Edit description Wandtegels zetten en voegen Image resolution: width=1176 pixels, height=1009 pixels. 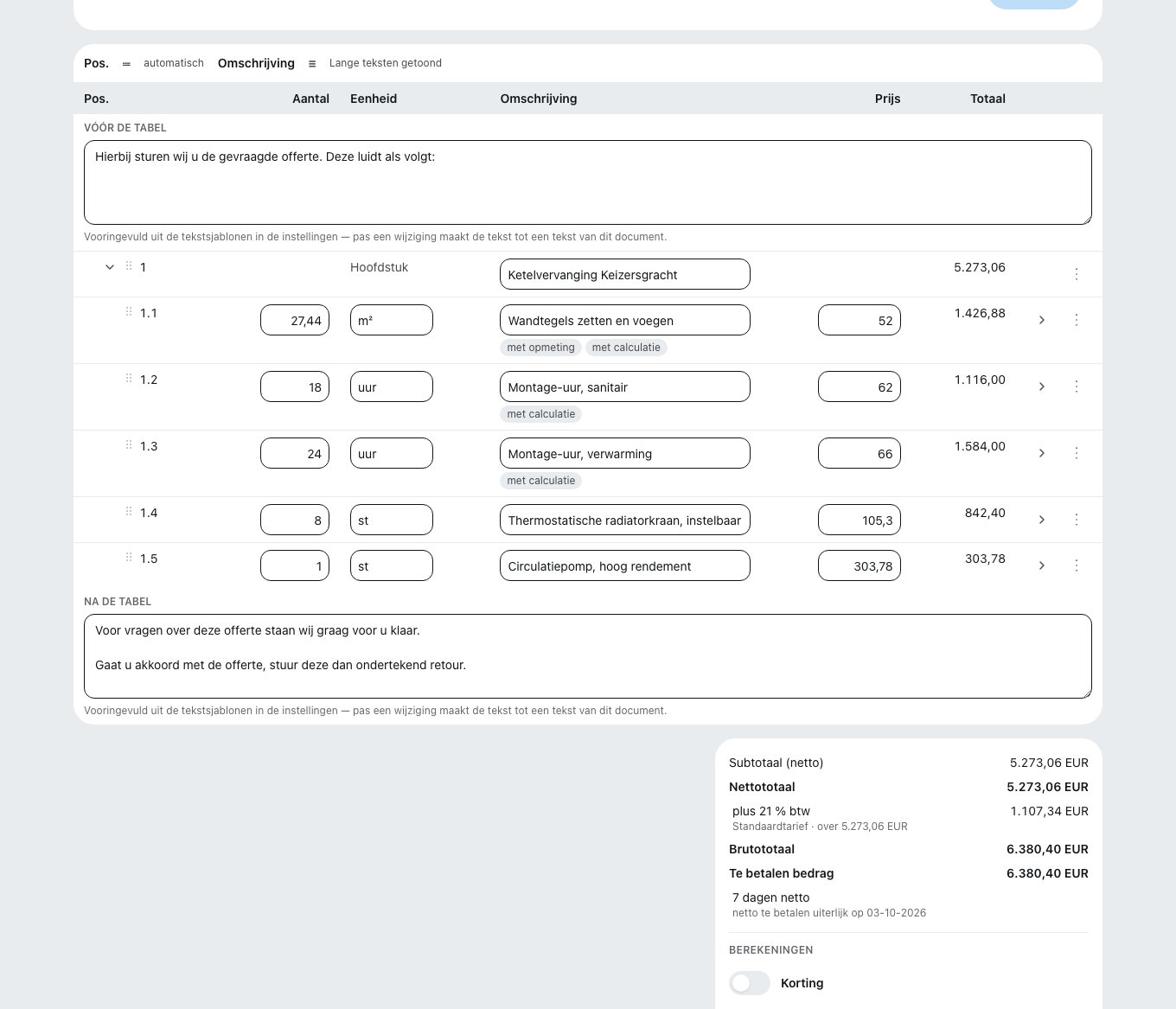(x=625, y=320)
